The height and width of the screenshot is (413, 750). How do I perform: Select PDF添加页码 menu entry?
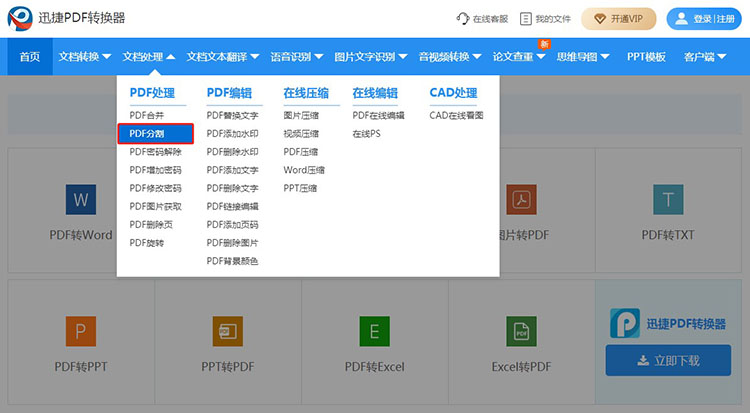click(232, 224)
